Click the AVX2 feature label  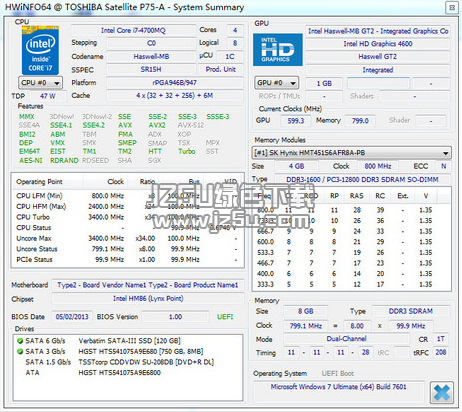[x=157, y=125]
